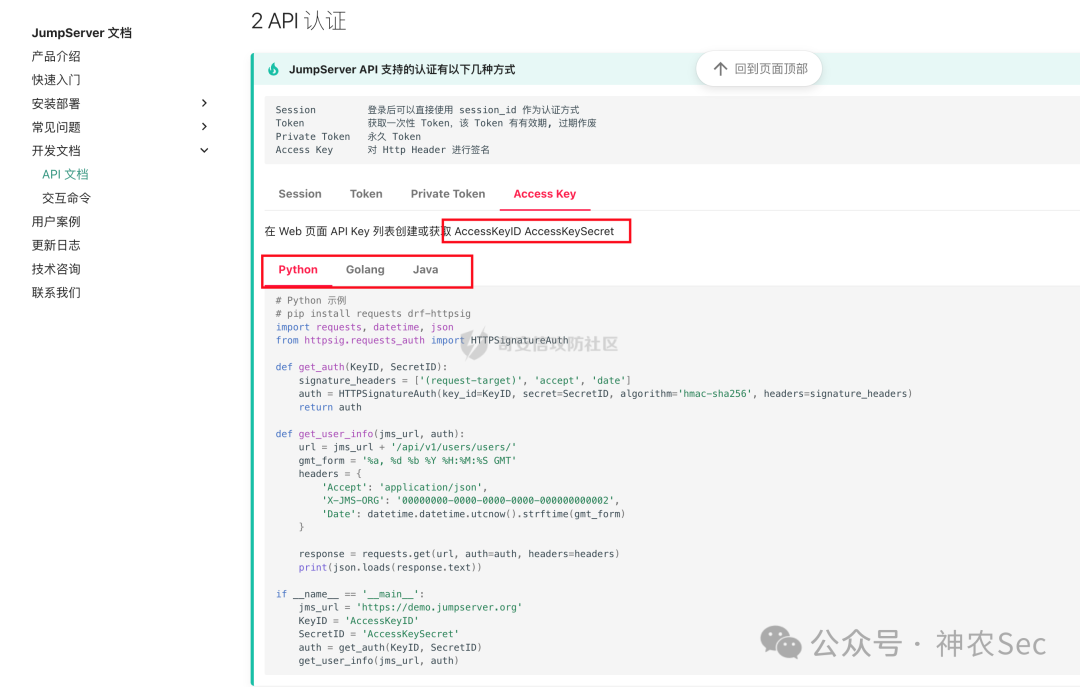Switch to the Token auth tab

click(366, 194)
